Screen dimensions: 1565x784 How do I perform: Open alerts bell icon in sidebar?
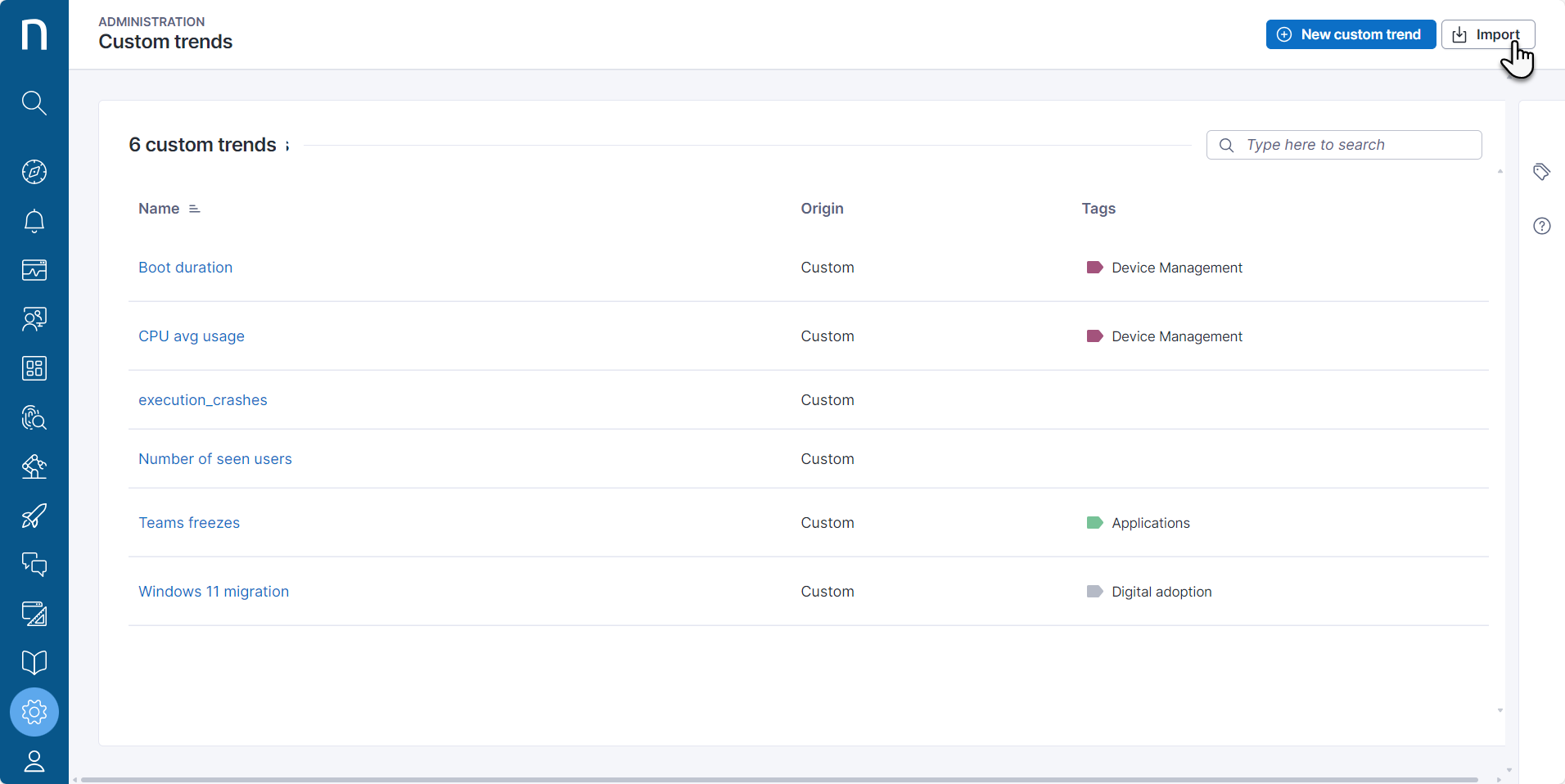click(34, 221)
